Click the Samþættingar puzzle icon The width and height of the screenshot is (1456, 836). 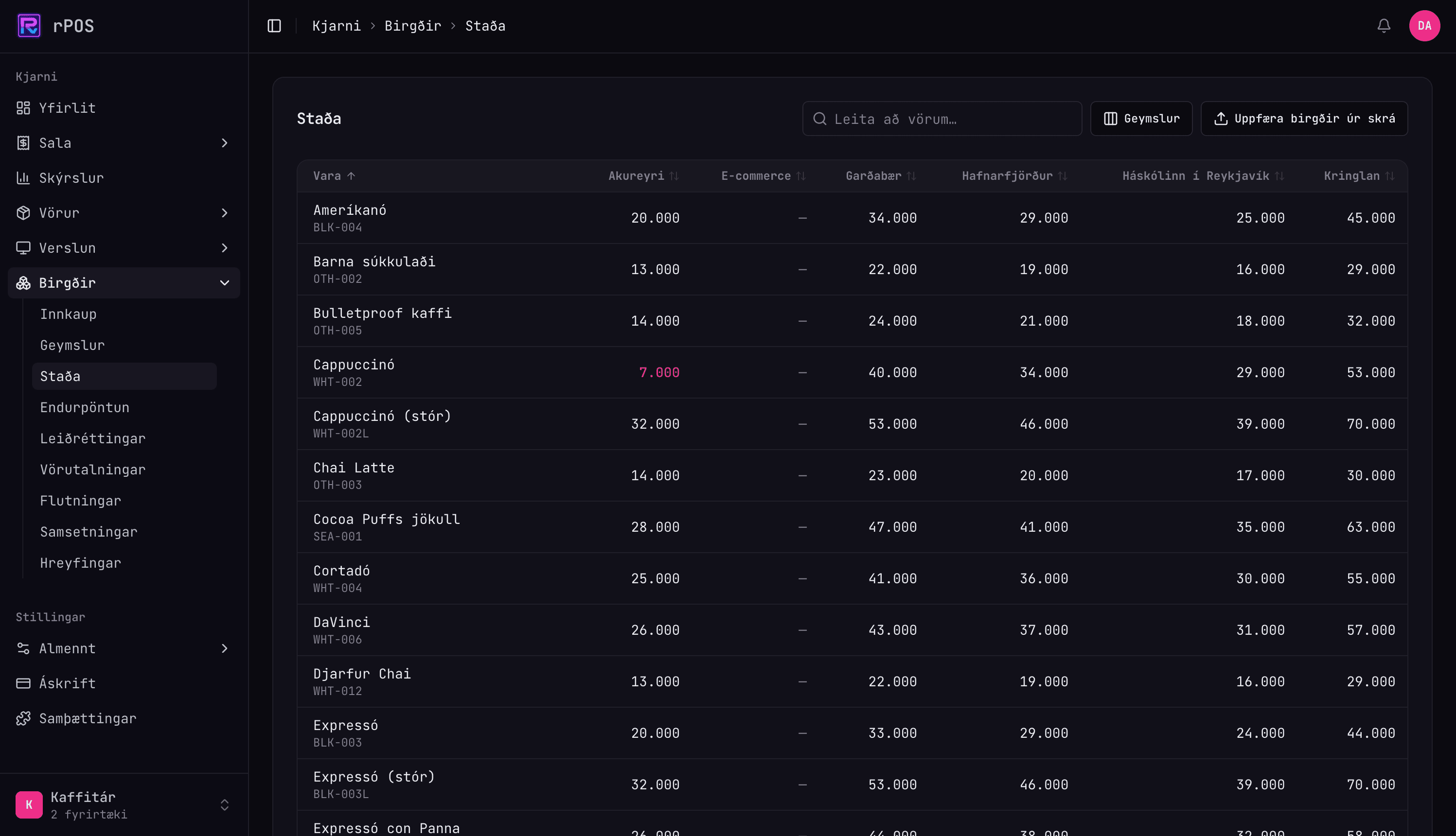[23, 718]
